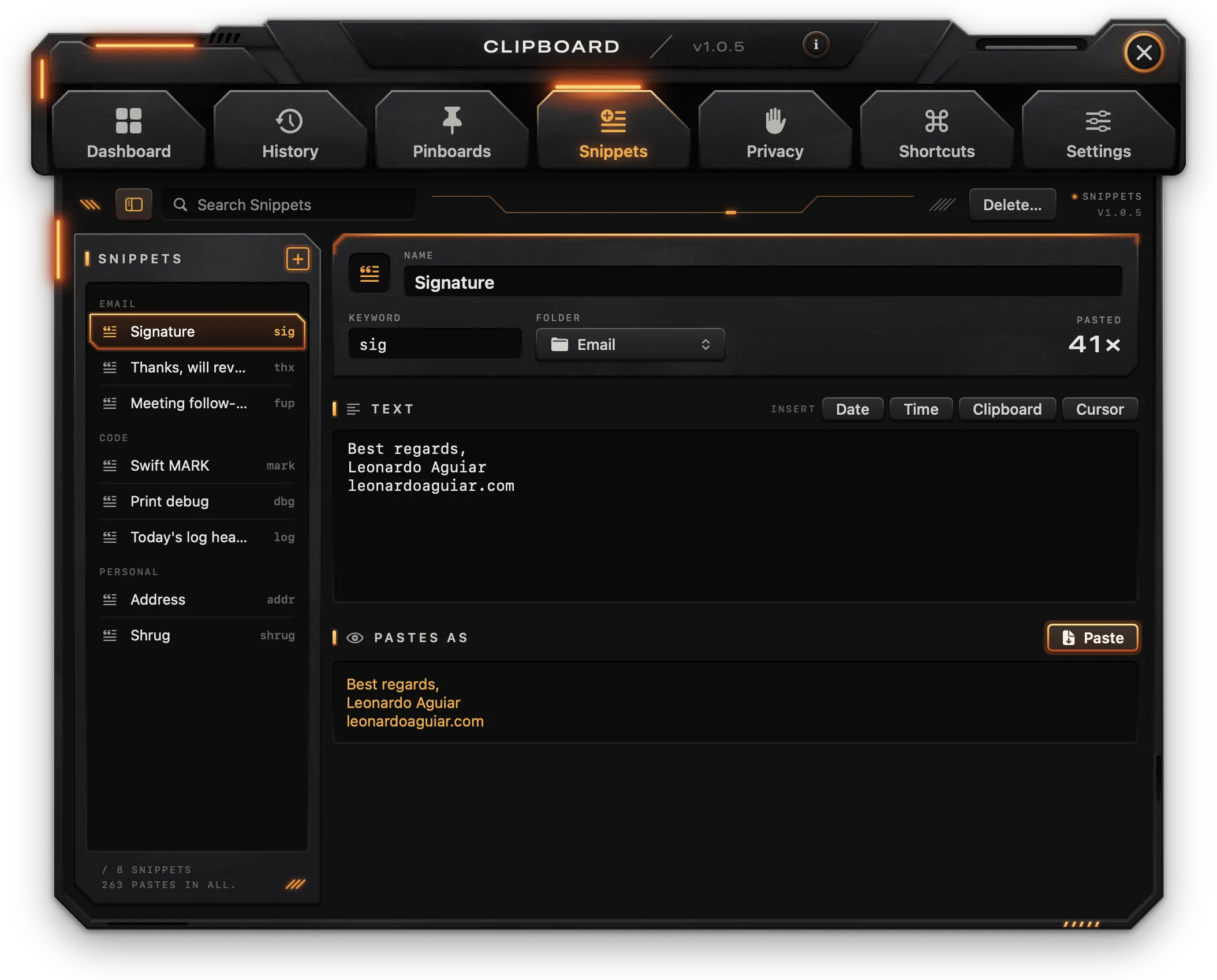This screenshot has width=1217, height=980.
Task: Open the Folder dropdown set to Email
Action: click(x=630, y=345)
